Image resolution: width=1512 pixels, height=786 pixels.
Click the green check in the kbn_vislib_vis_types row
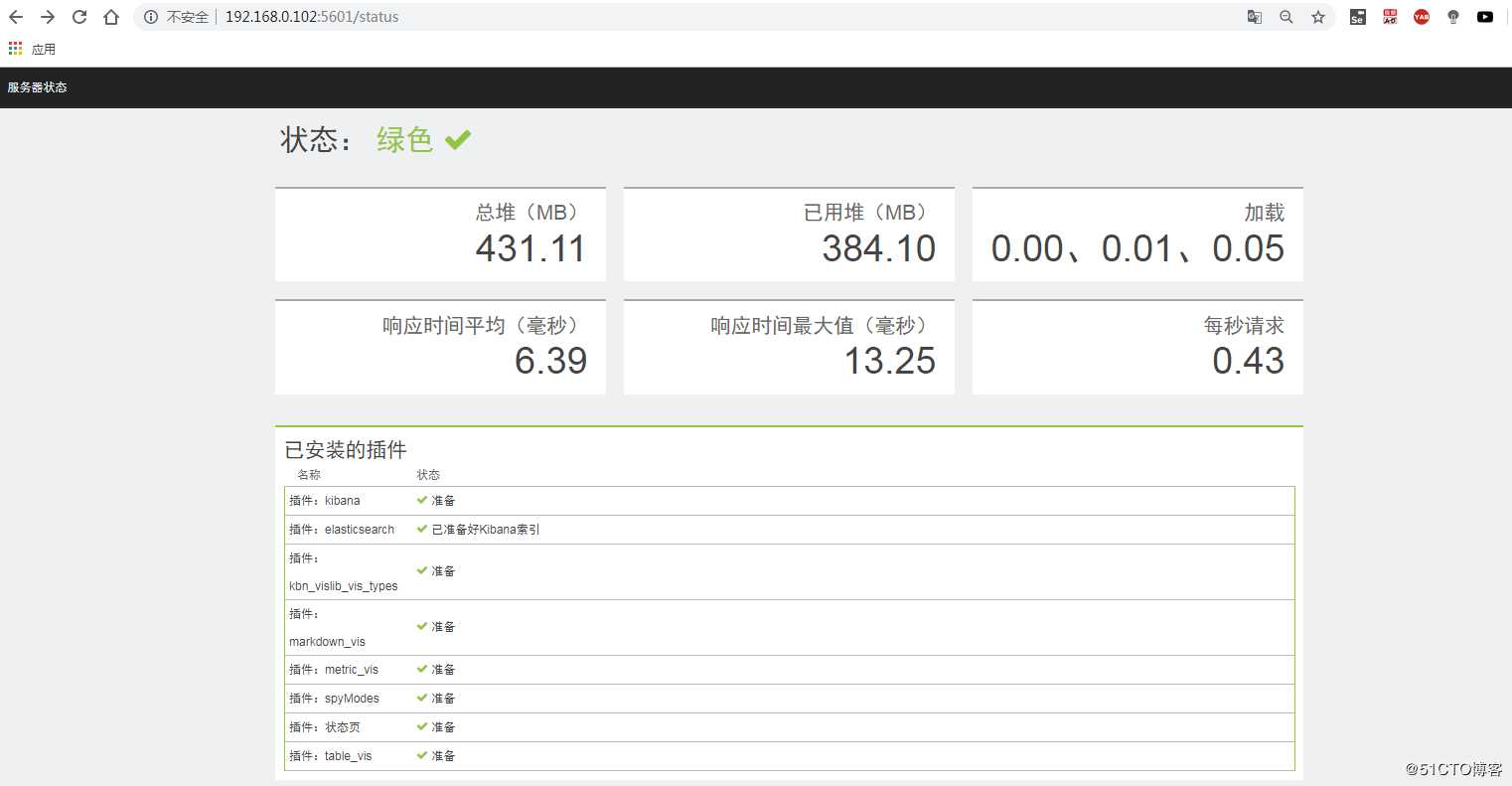click(x=422, y=570)
